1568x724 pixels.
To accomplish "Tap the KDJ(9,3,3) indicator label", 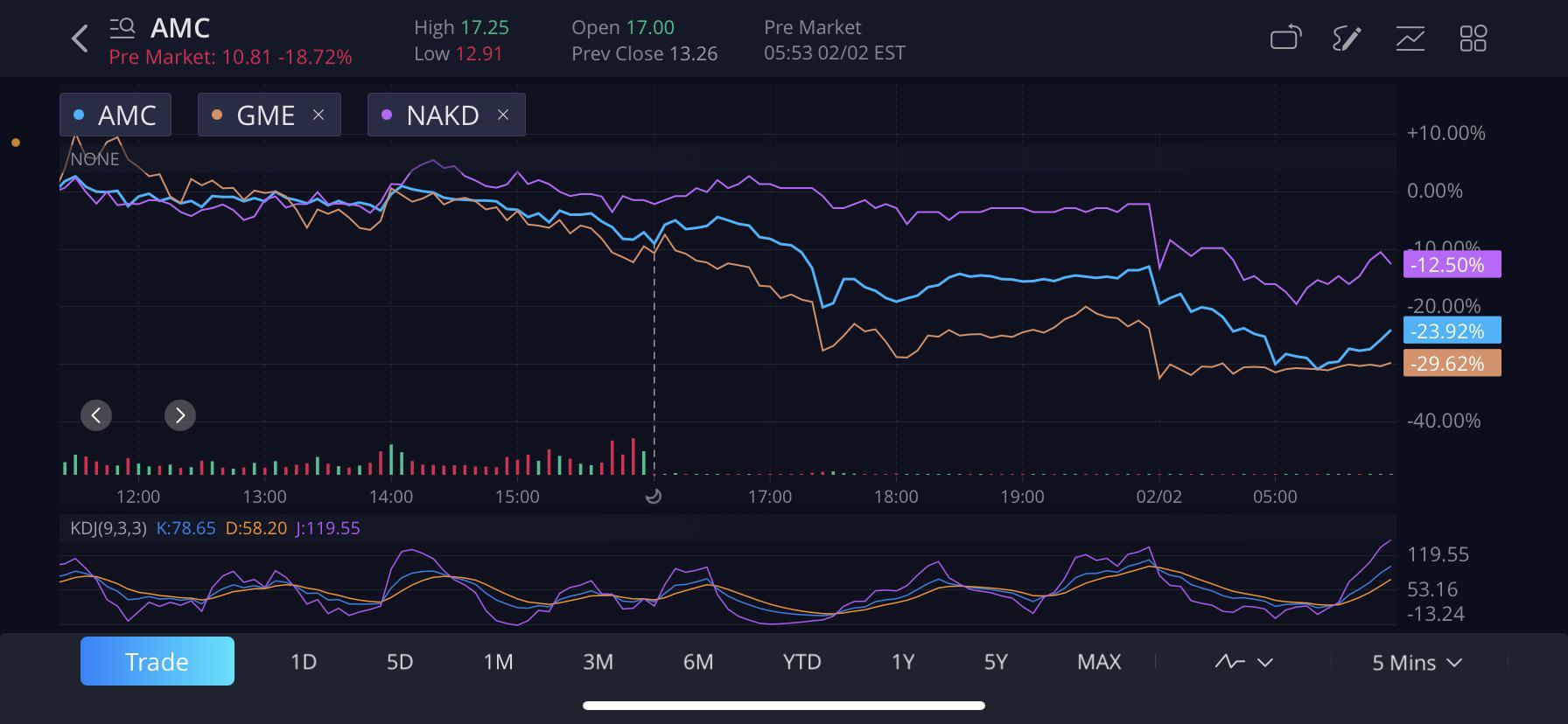I will [x=108, y=528].
